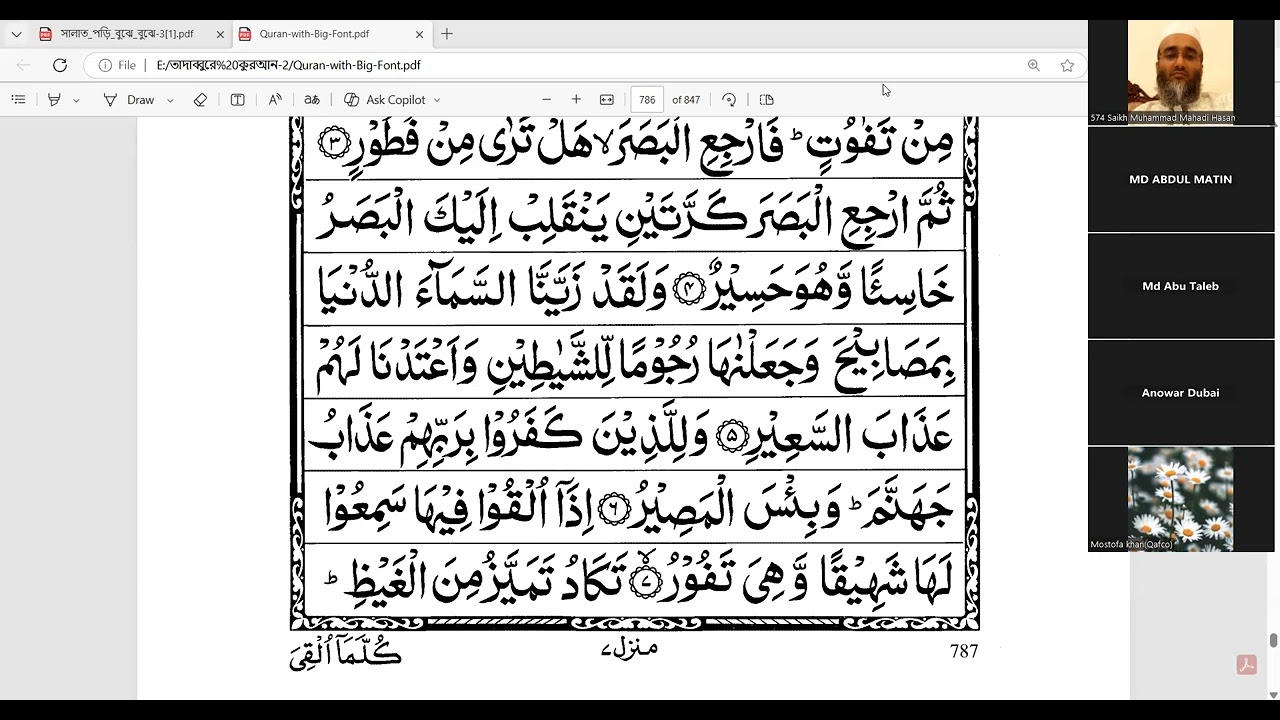This screenshot has width=1280, height=720.
Task: Click the vertical scrollbar thumb
Action: [1273, 641]
